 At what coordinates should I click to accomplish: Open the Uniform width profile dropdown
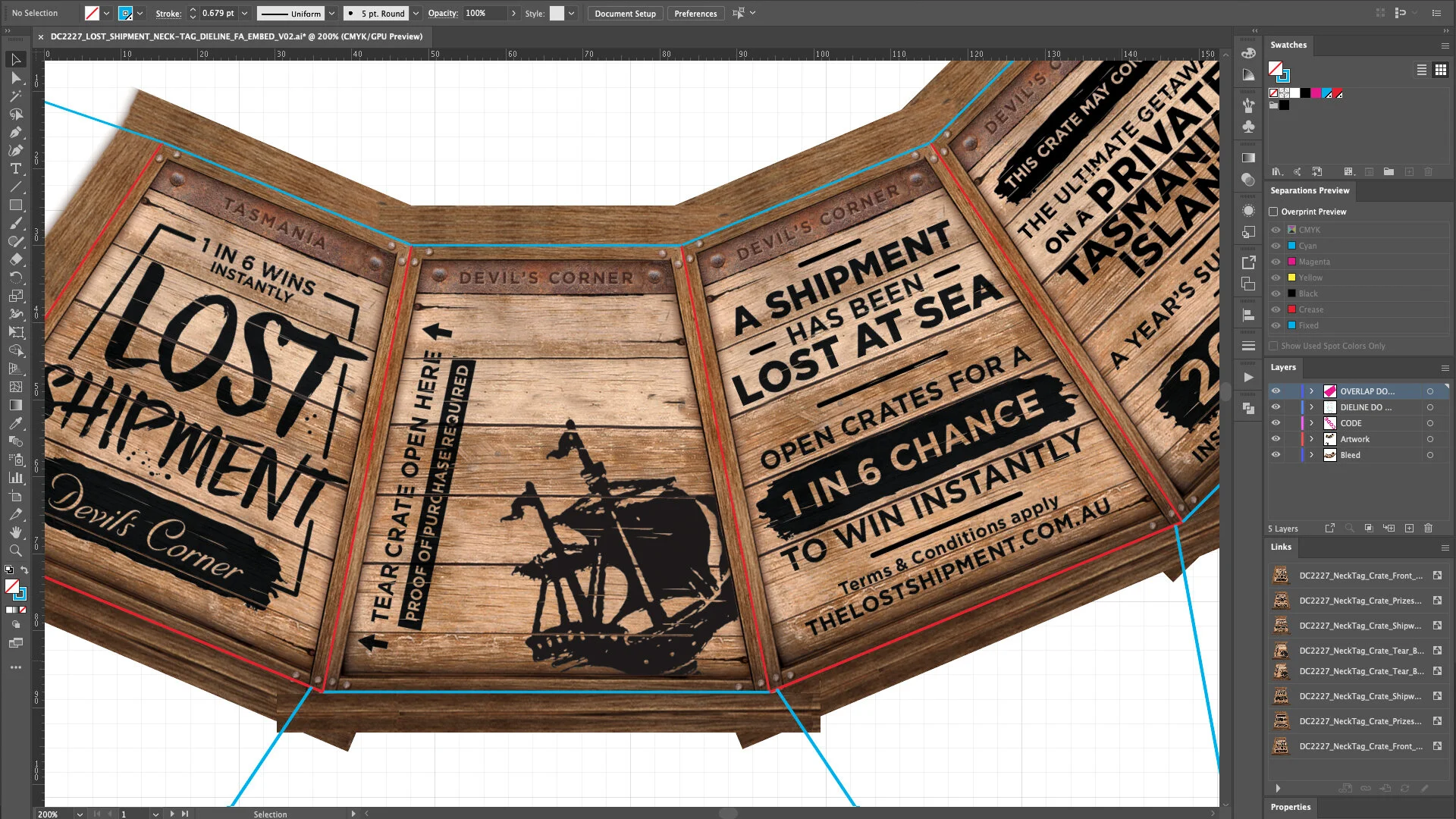(x=332, y=14)
